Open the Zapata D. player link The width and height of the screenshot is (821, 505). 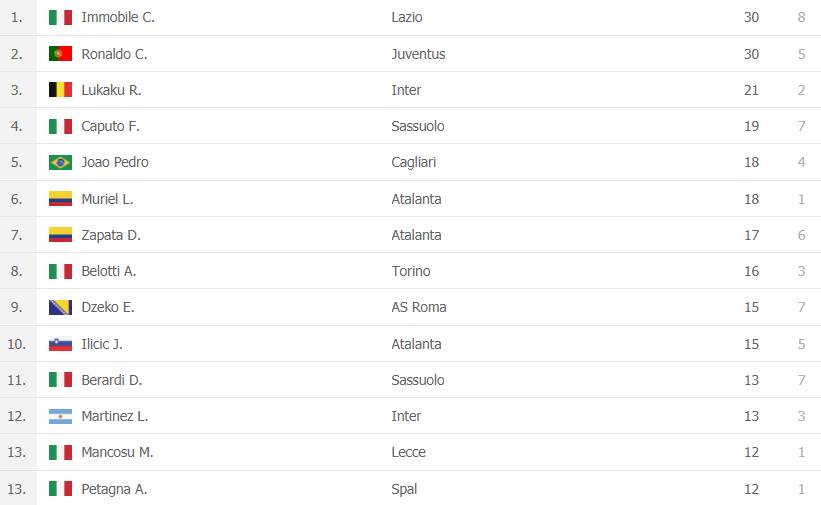click(x=110, y=235)
